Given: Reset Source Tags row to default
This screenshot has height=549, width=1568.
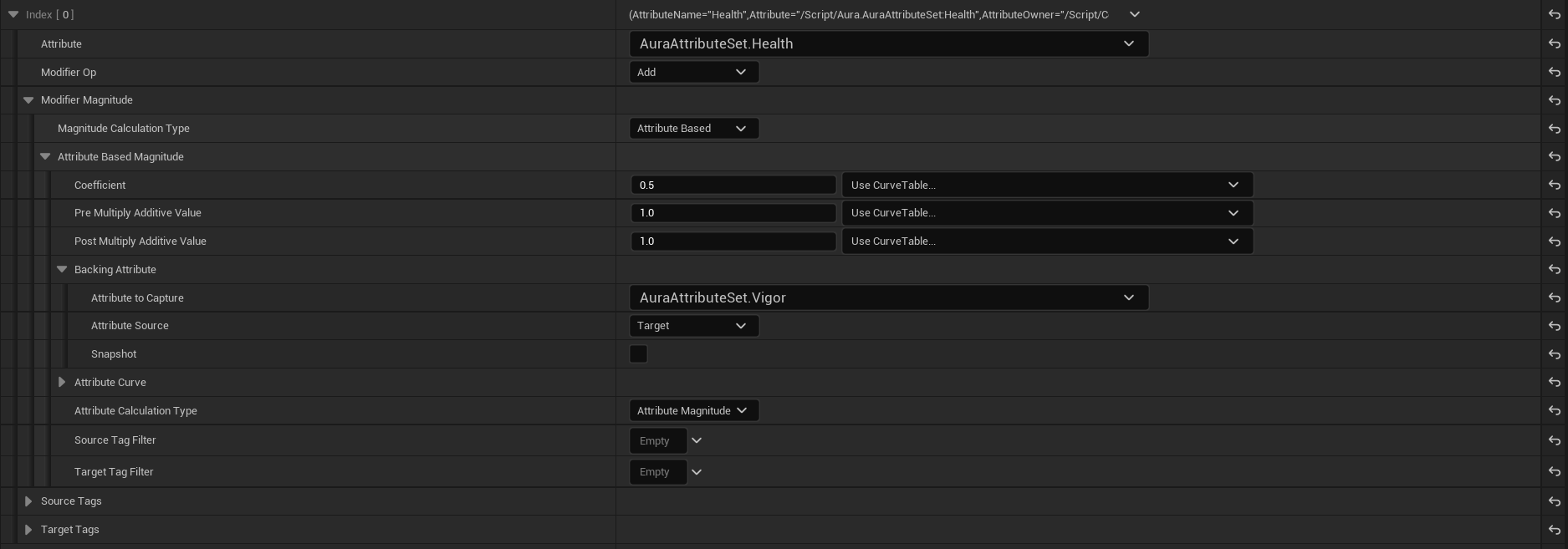Looking at the screenshot, I should tap(1555, 501).
